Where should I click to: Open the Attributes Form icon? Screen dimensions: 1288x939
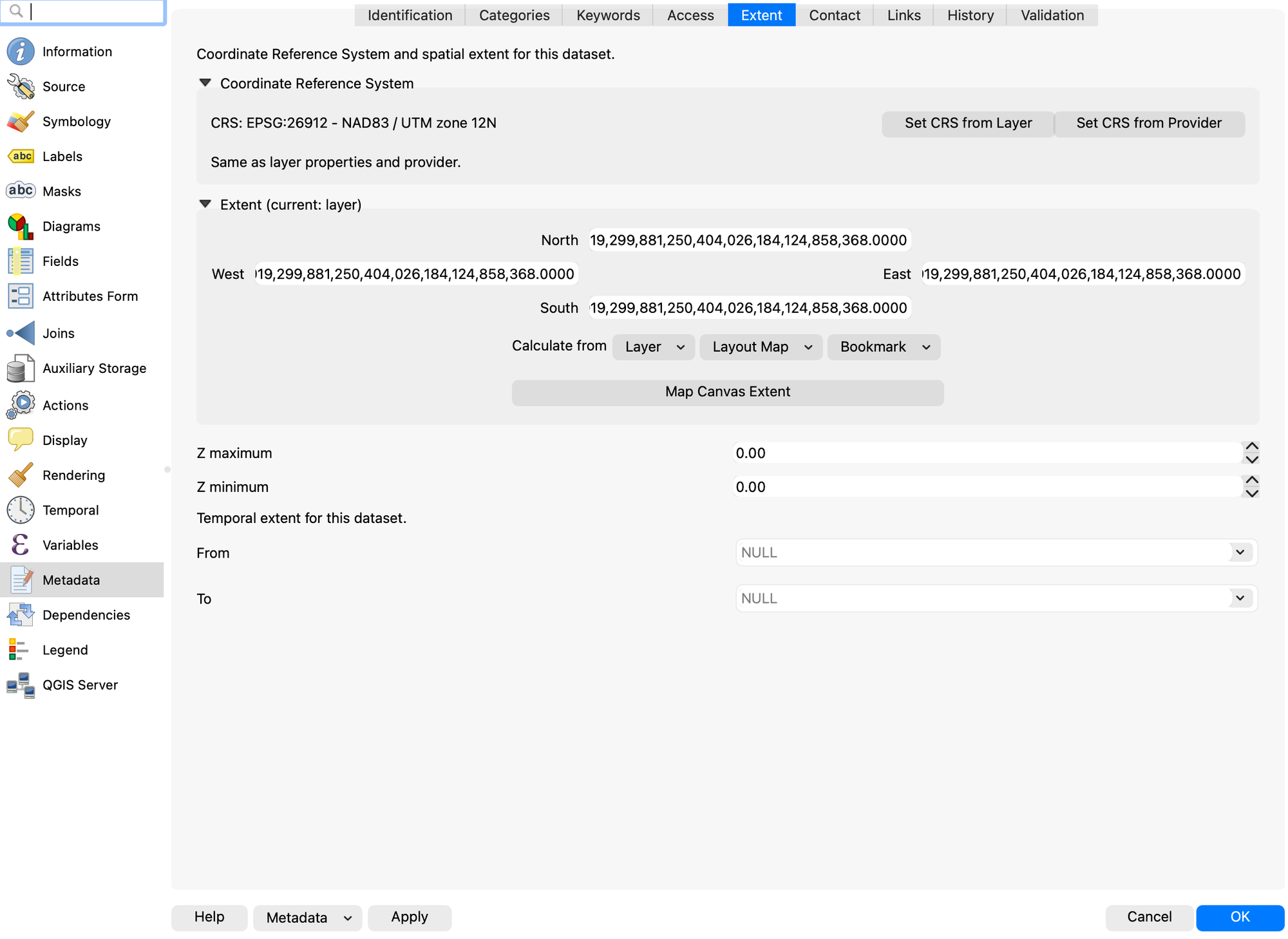(x=21, y=296)
